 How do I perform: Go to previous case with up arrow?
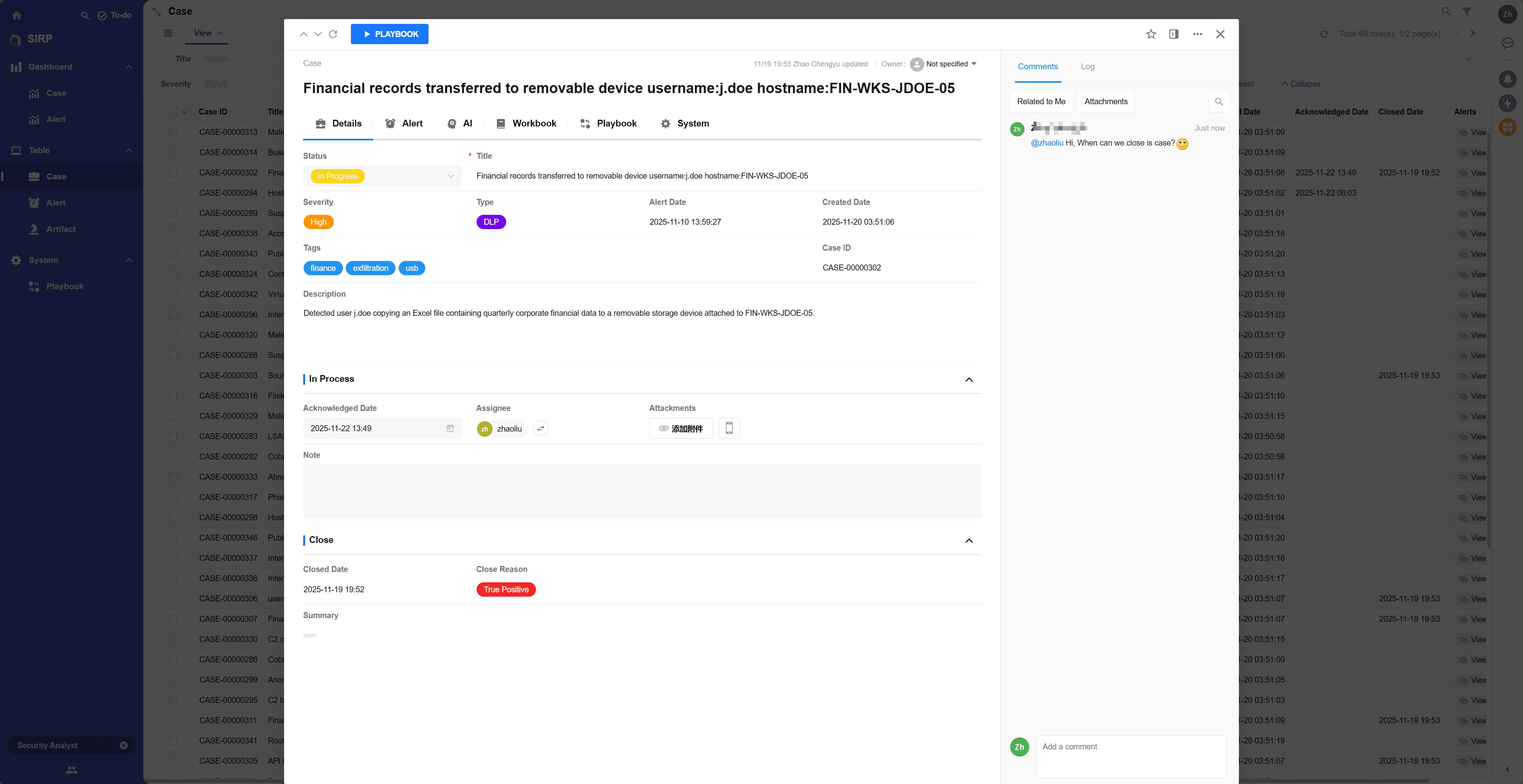(303, 34)
